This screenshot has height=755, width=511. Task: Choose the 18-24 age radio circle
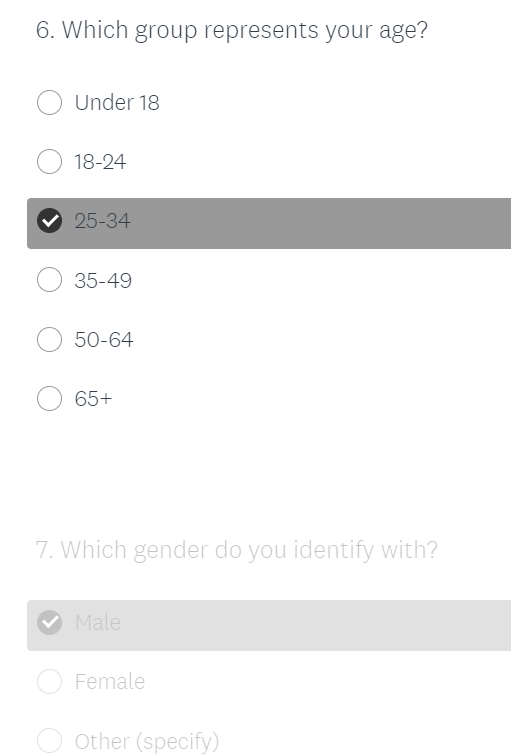pos(49,161)
